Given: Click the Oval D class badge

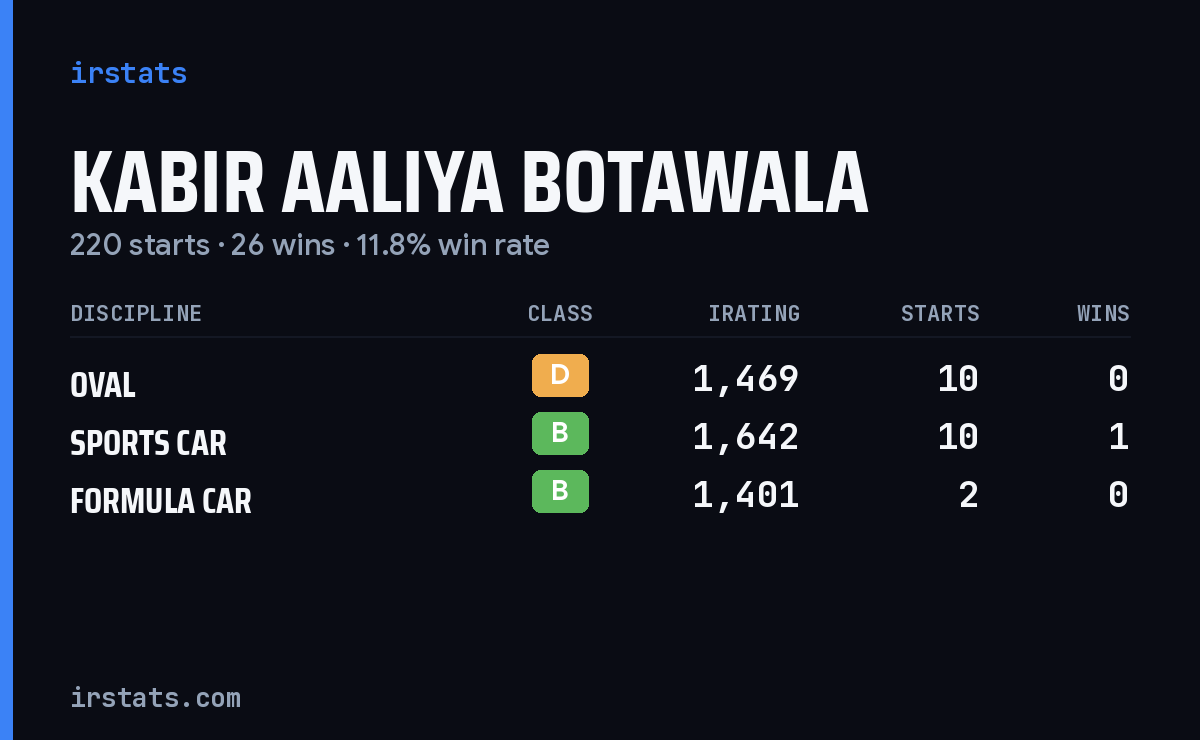Looking at the screenshot, I should pyautogui.click(x=560, y=375).
